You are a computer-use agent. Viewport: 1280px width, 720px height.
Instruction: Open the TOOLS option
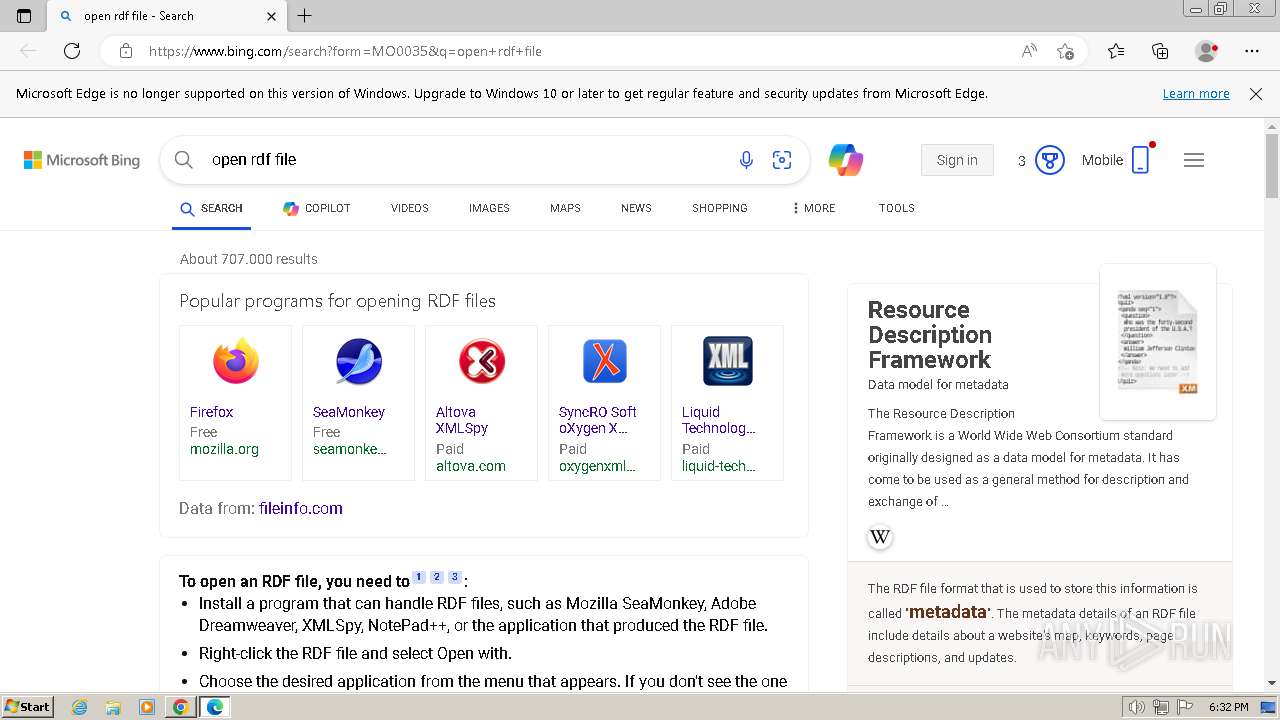pyautogui.click(x=897, y=208)
